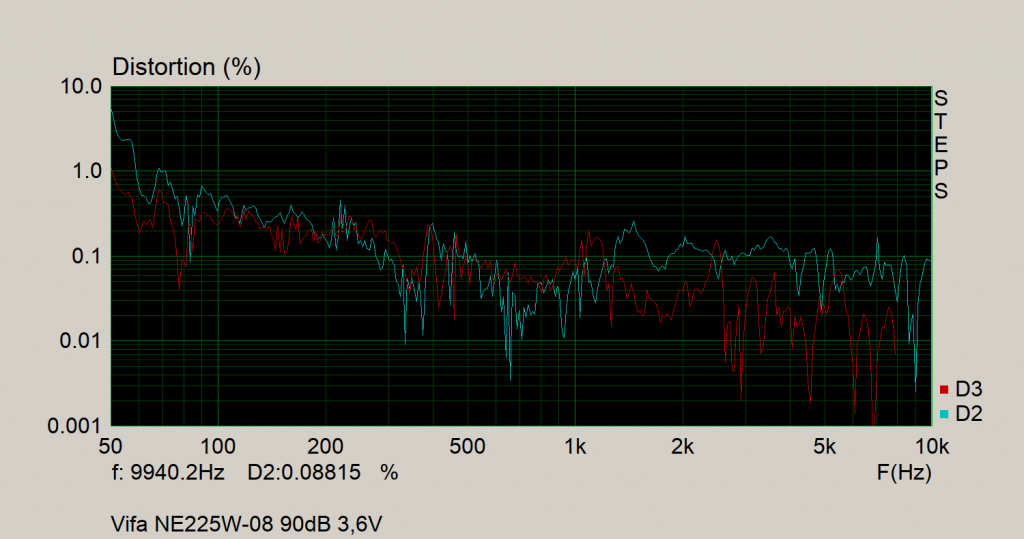The width and height of the screenshot is (1024, 539).
Task: Click the 100 frequency axis label
Action: [217, 446]
